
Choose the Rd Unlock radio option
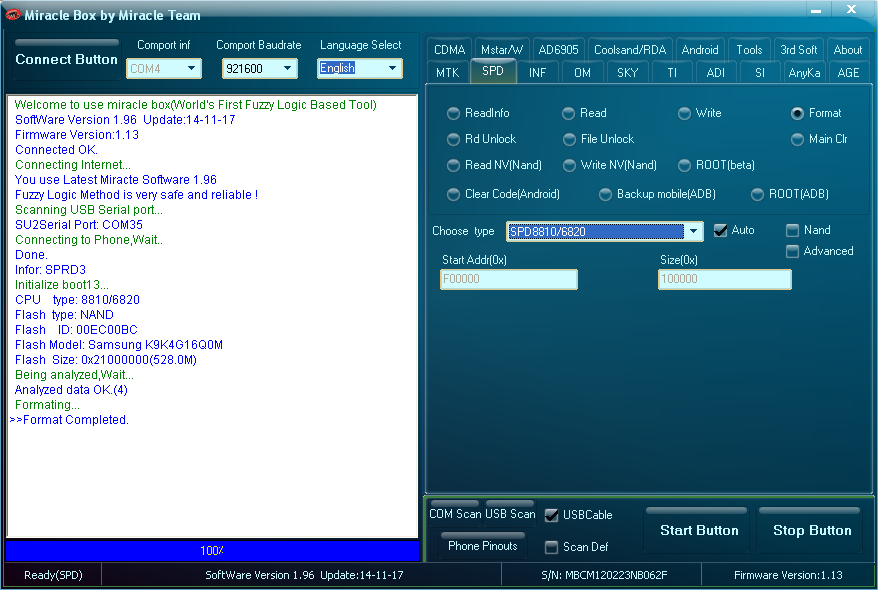point(482,139)
